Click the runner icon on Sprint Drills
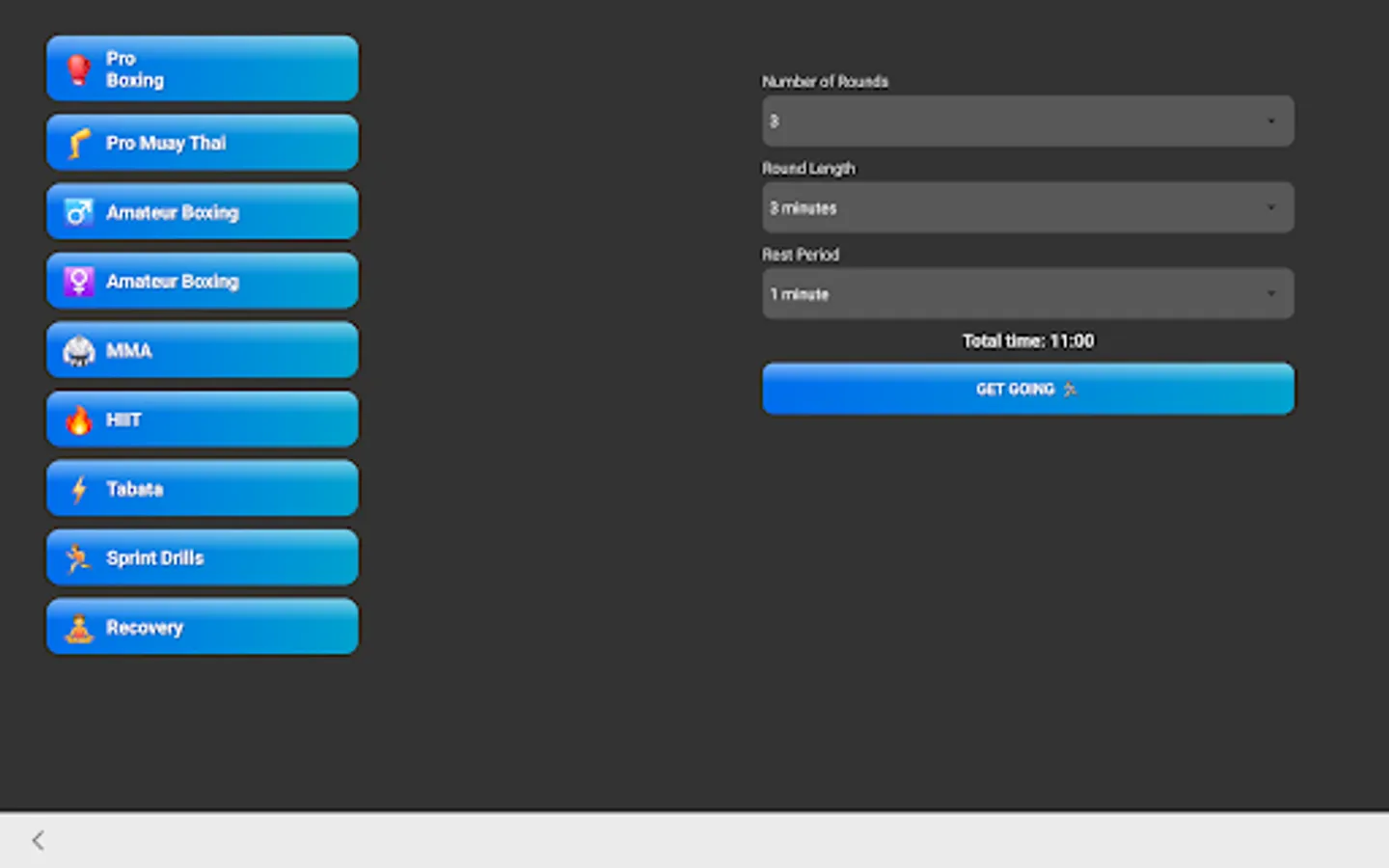 [79, 557]
